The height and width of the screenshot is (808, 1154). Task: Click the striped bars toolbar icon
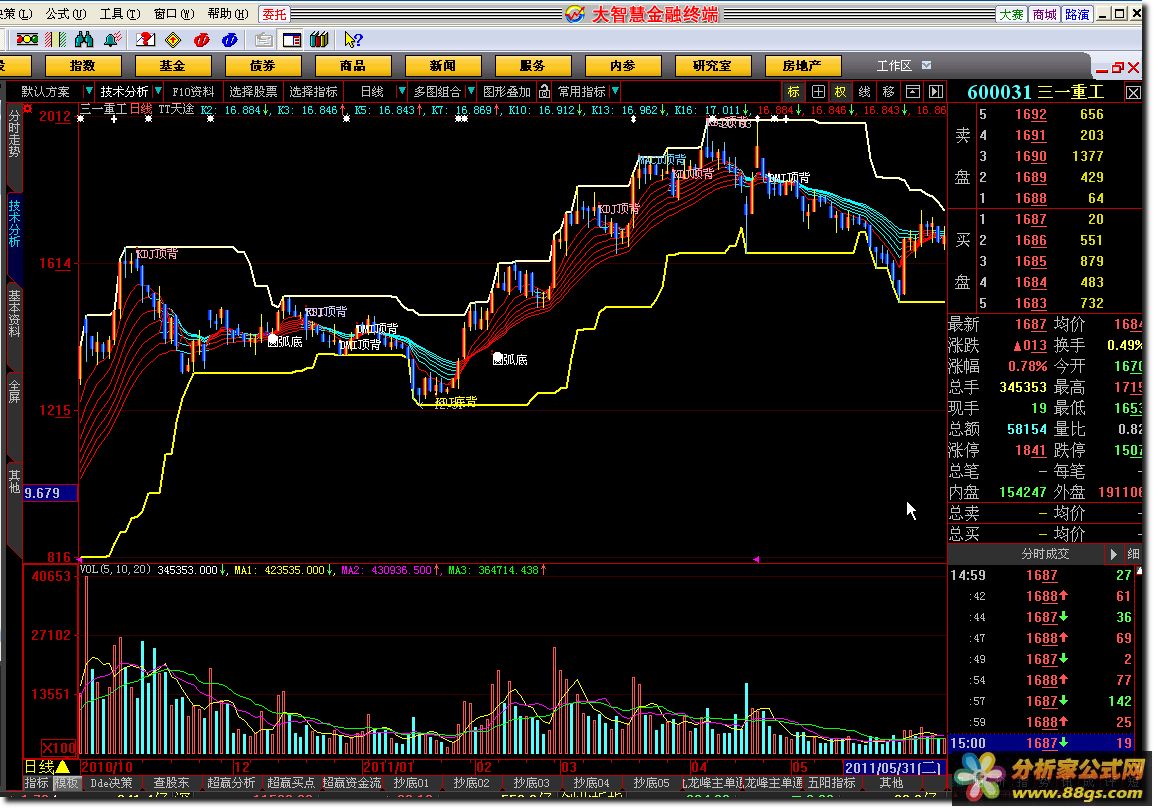point(56,39)
